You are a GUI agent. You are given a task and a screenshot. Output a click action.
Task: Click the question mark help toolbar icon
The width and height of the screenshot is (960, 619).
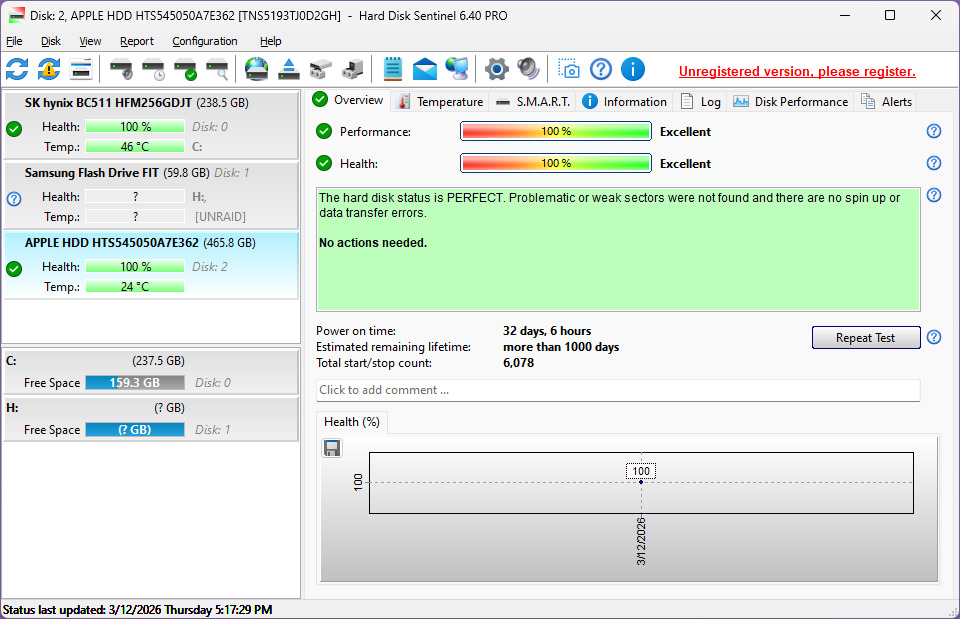click(601, 69)
